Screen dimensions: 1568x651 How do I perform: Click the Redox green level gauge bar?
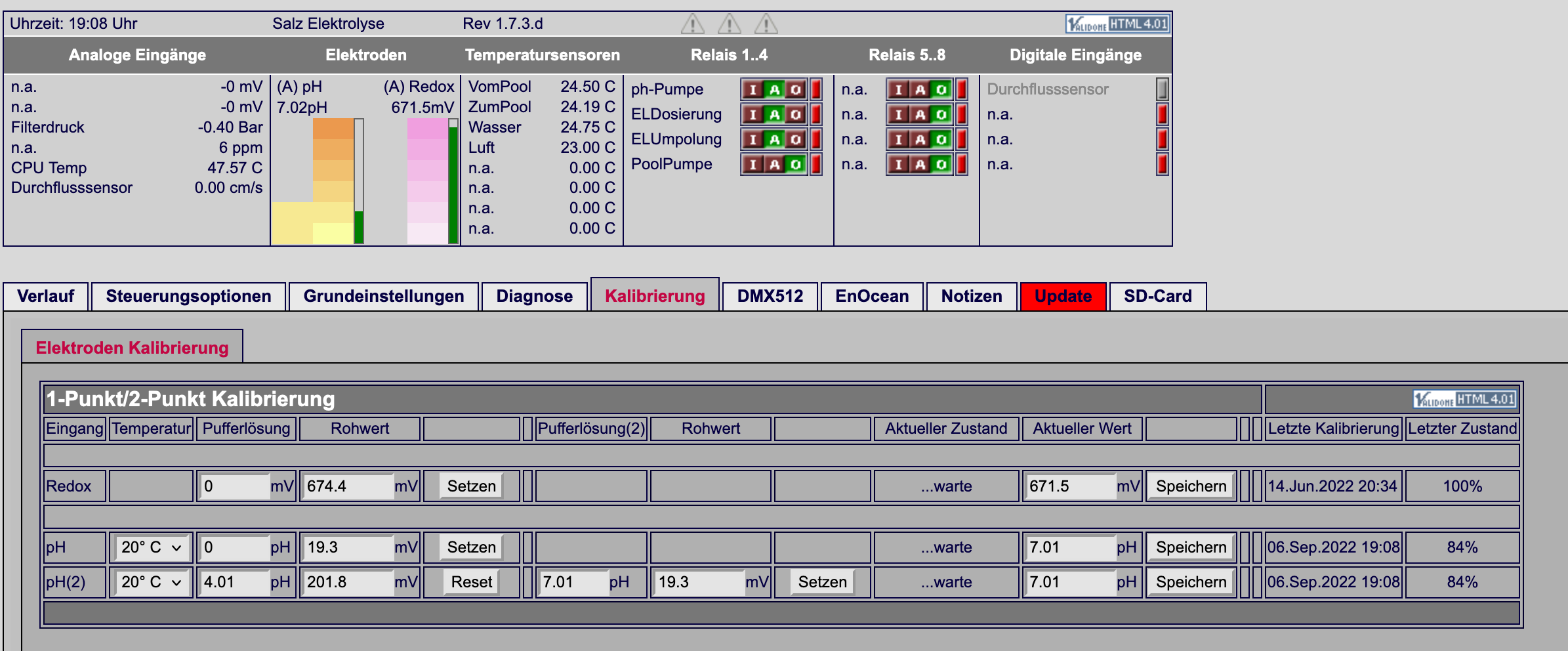453,182
